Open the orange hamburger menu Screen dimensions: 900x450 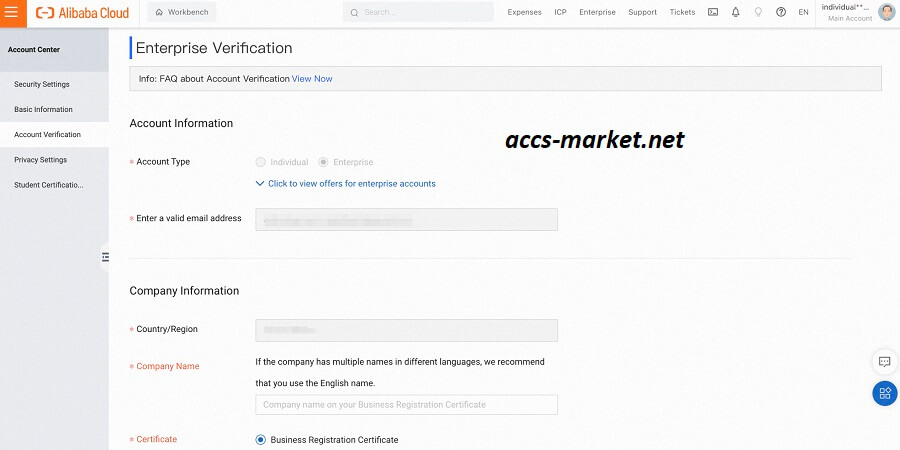pyautogui.click(x=11, y=13)
